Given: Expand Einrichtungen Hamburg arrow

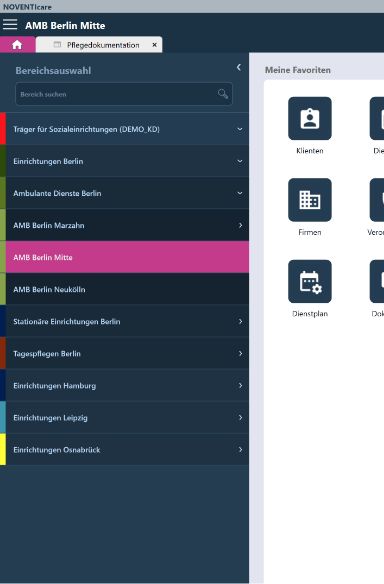Looking at the screenshot, I should (x=240, y=385).
